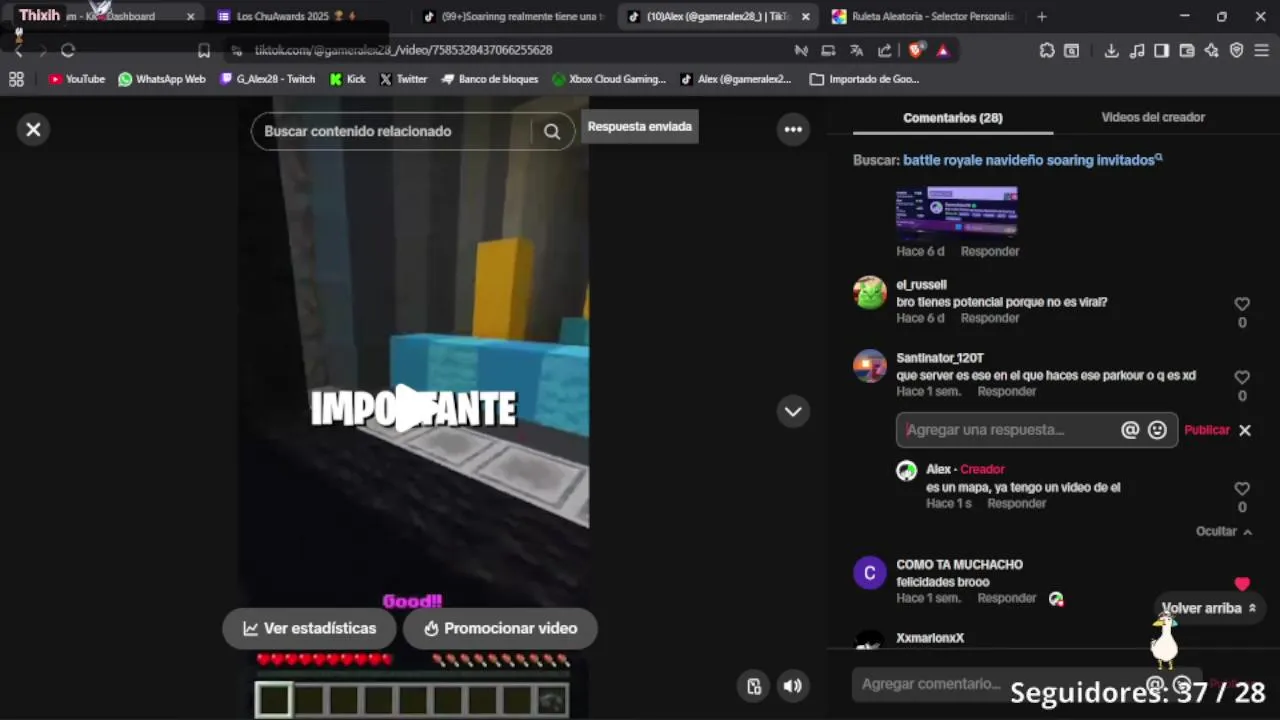Open Twitter bookmark
Image resolution: width=1280 pixels, height=720 pixels.
point(403,79)
